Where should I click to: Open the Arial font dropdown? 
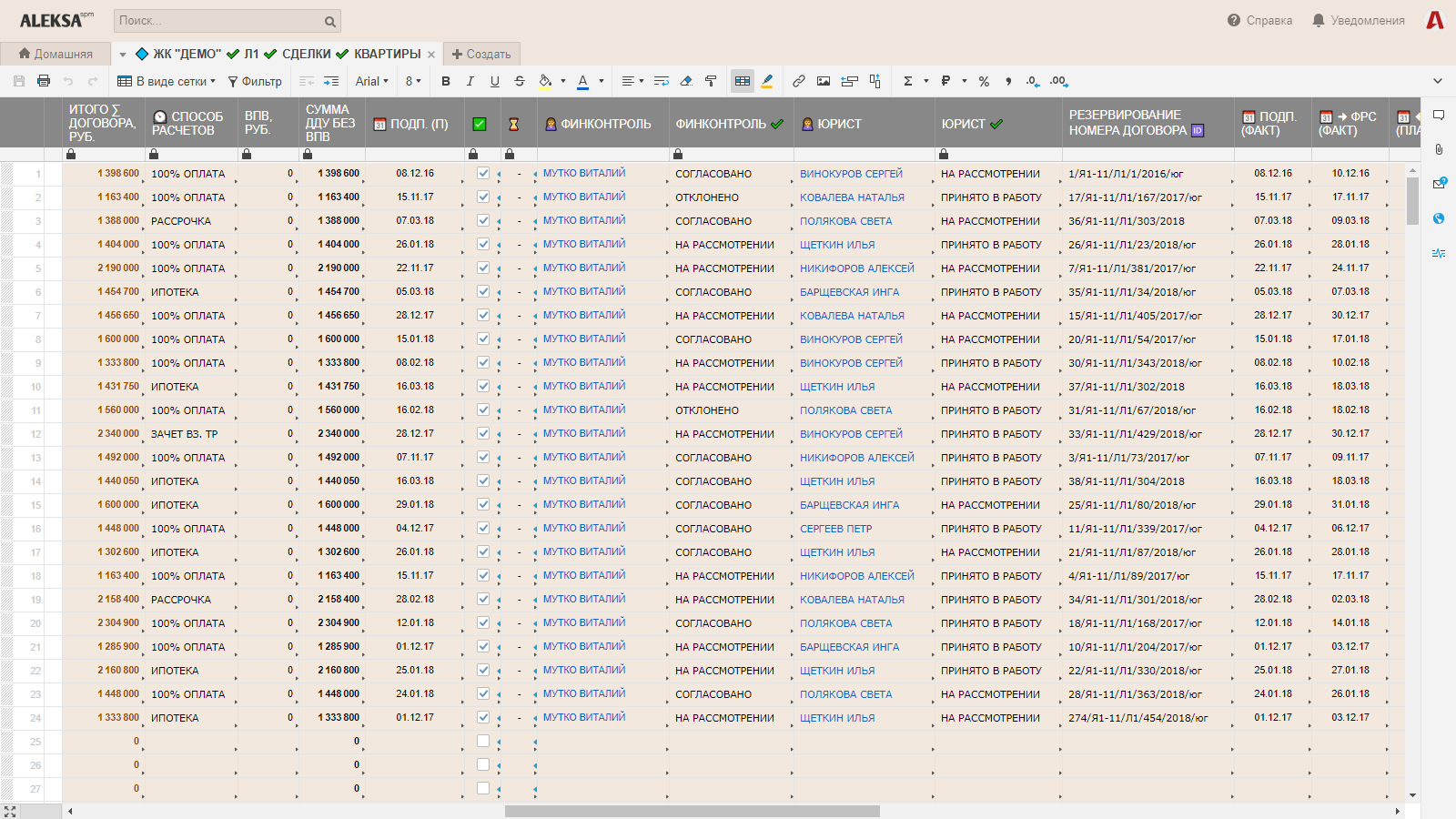[x=371, y=81]
